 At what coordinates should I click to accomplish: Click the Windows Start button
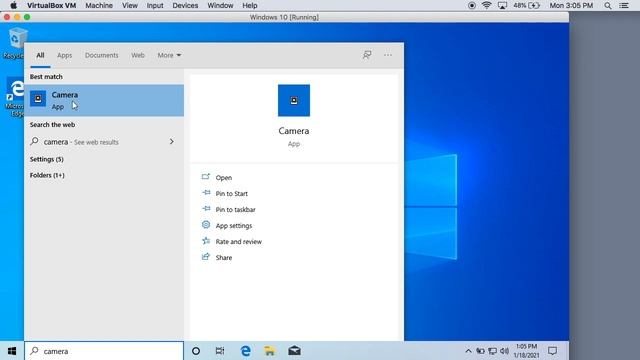click(x=12, y=351)
